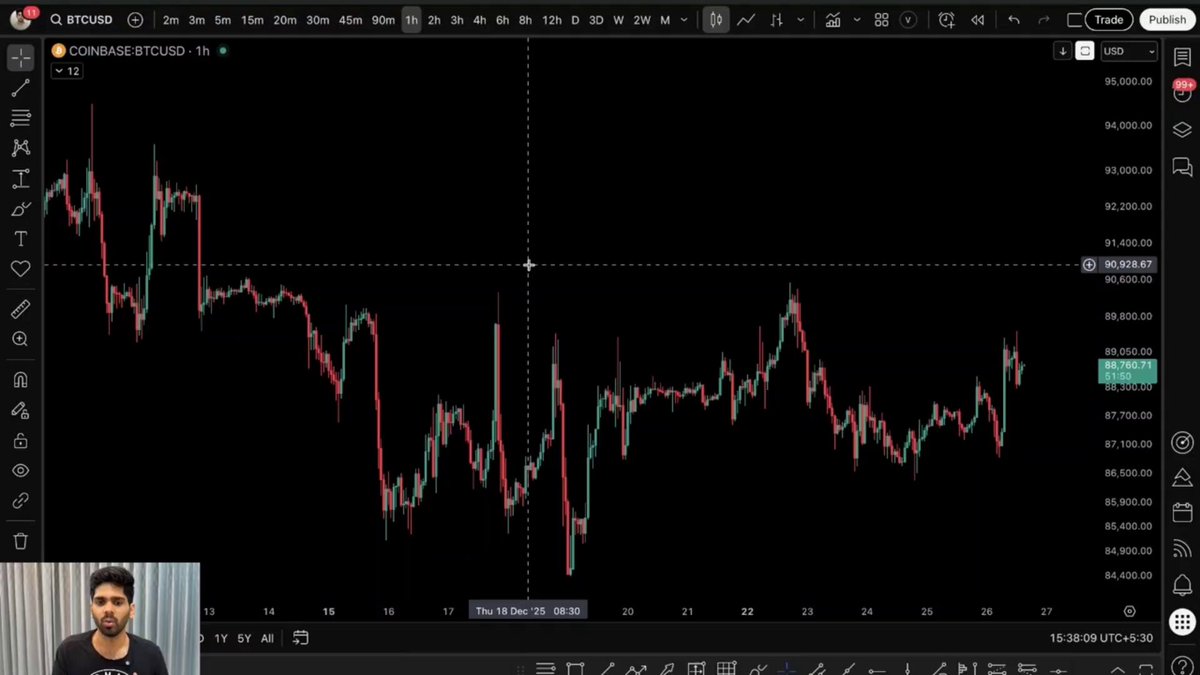Screen dimensions: 1200x675
Task: Create an alert with the clock icon
Action: 946,20
